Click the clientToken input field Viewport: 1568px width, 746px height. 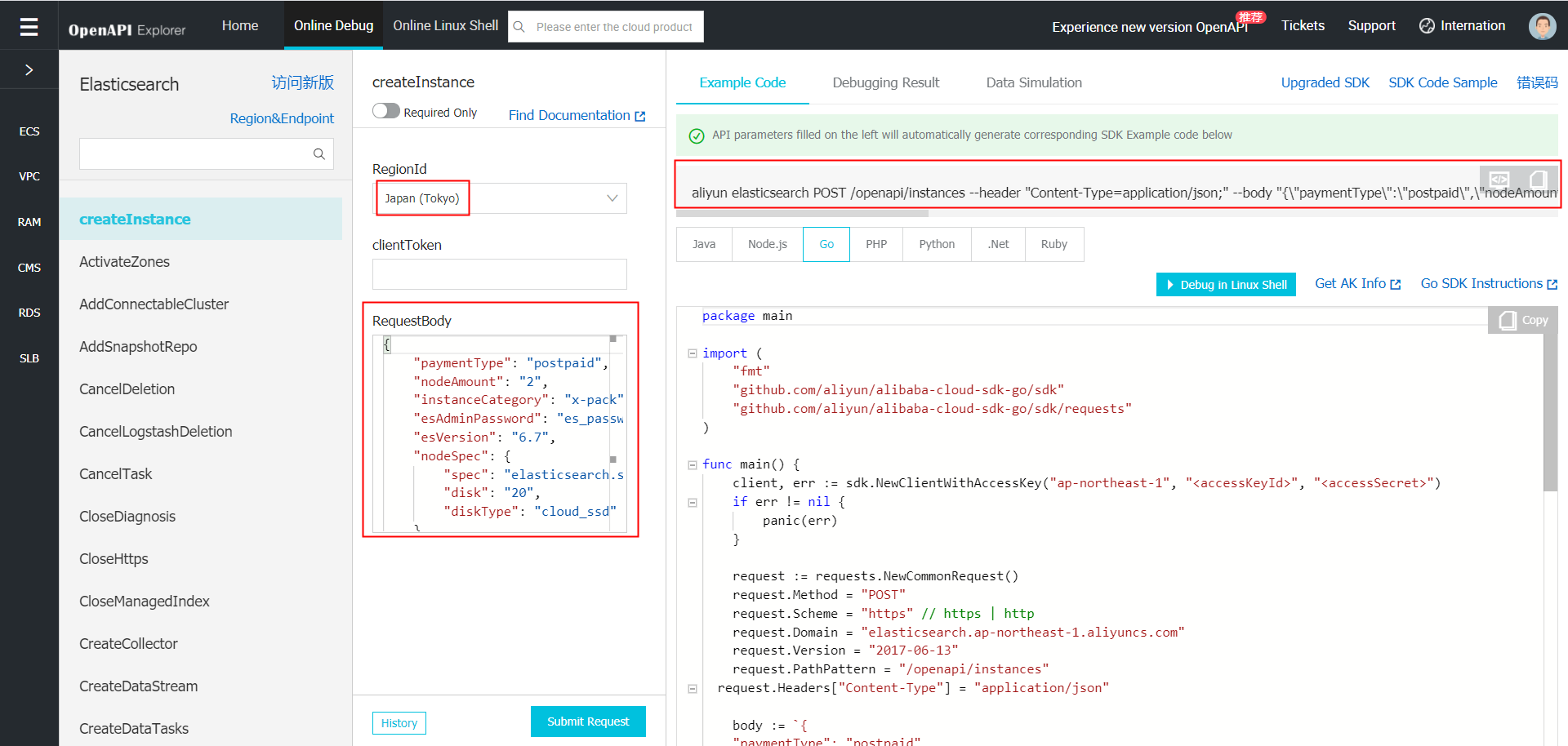point(500,274)
